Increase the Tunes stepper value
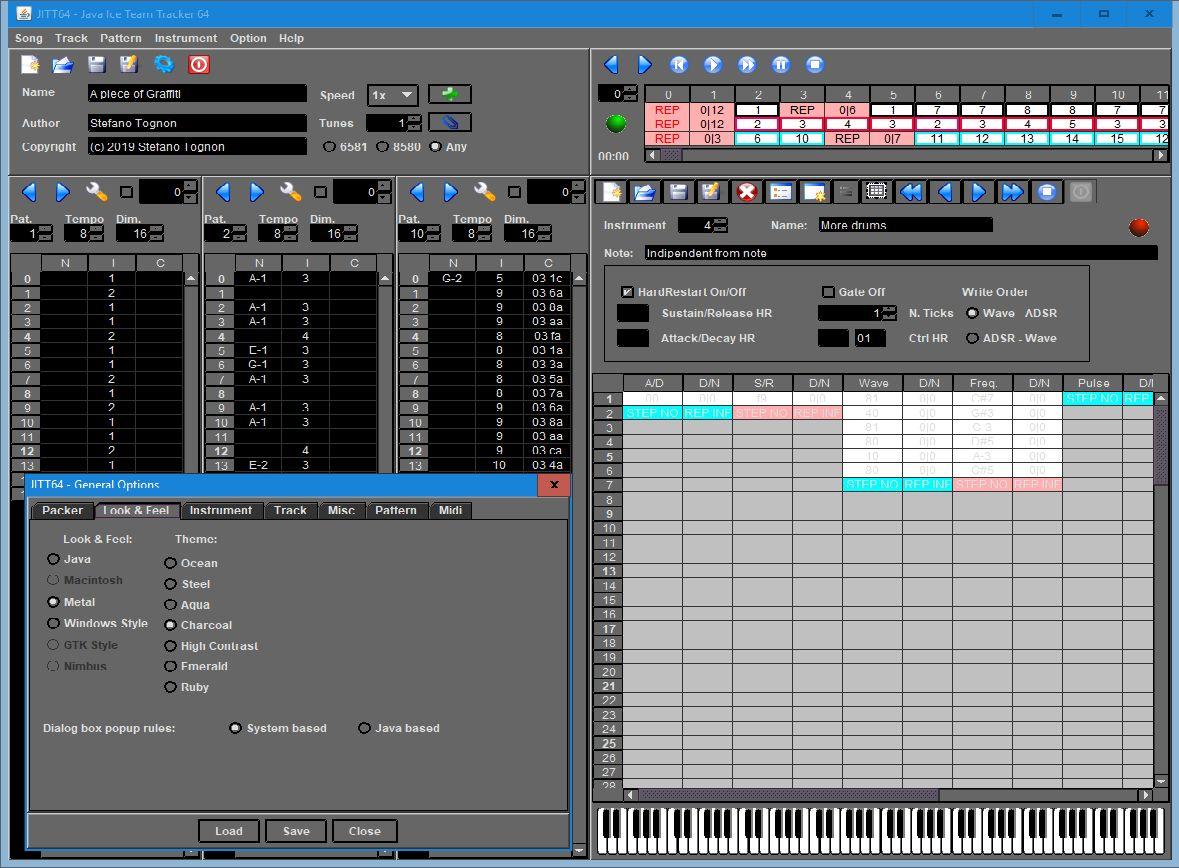This screenshot has height=868, width=1179. pyautogui.click(x=415, y=118)
